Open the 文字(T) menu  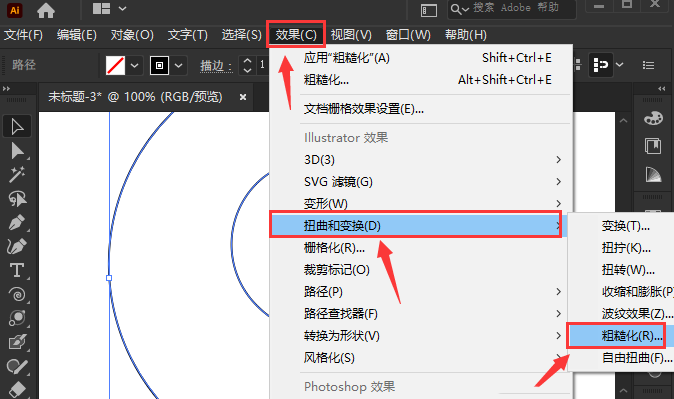click(x=187, y=35)
